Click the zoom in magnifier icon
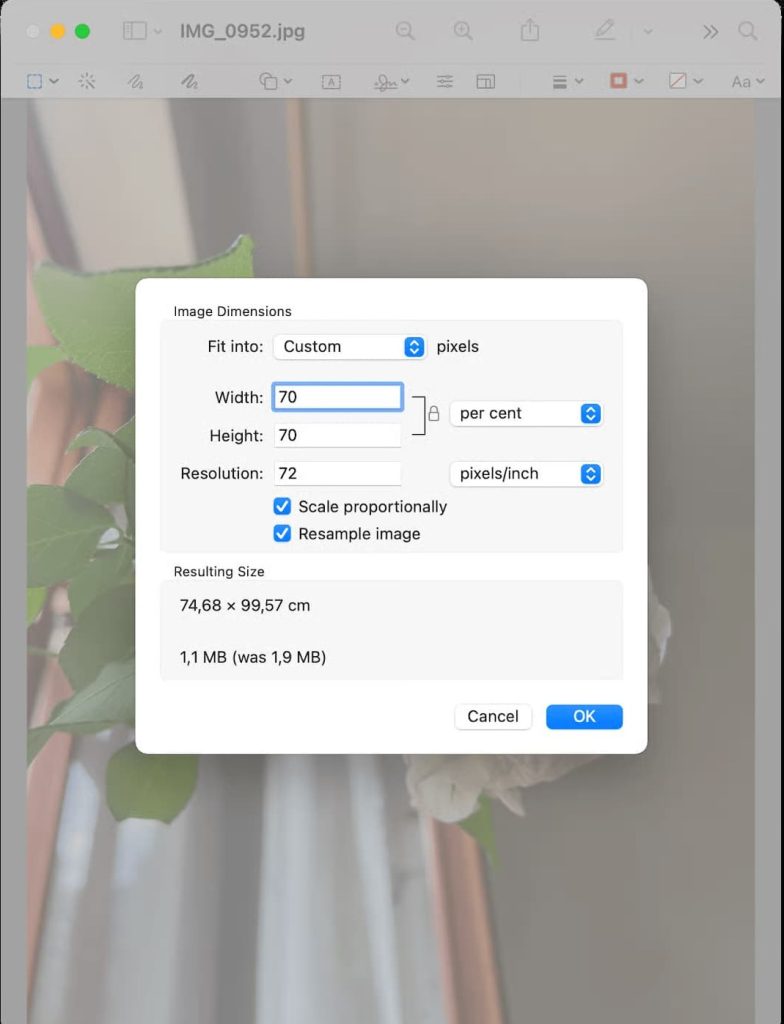This screenshot has width=784, height=1024. pyautogui.click(x=463, y=31)
